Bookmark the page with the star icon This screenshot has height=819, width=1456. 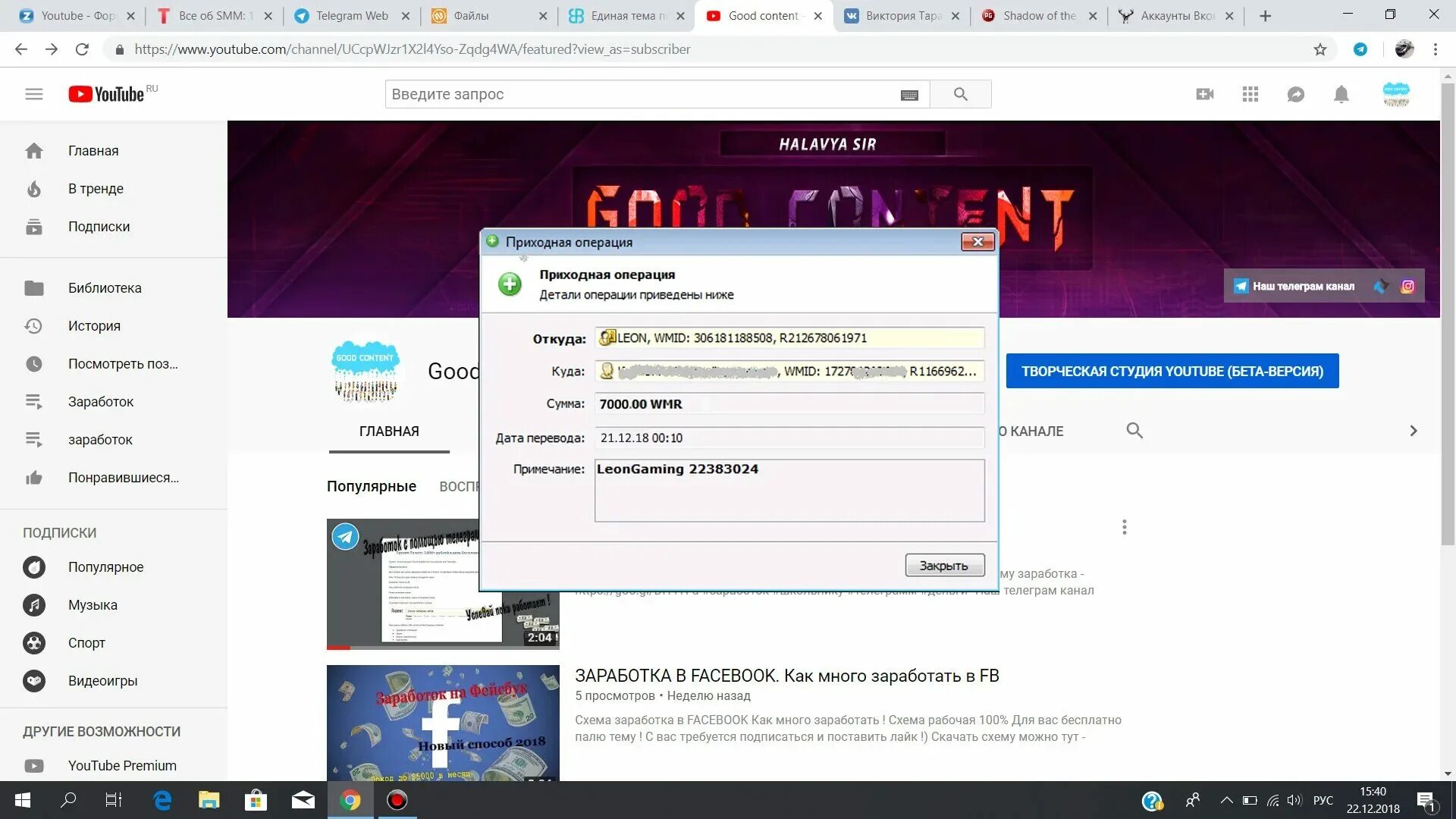point(1320,49)
